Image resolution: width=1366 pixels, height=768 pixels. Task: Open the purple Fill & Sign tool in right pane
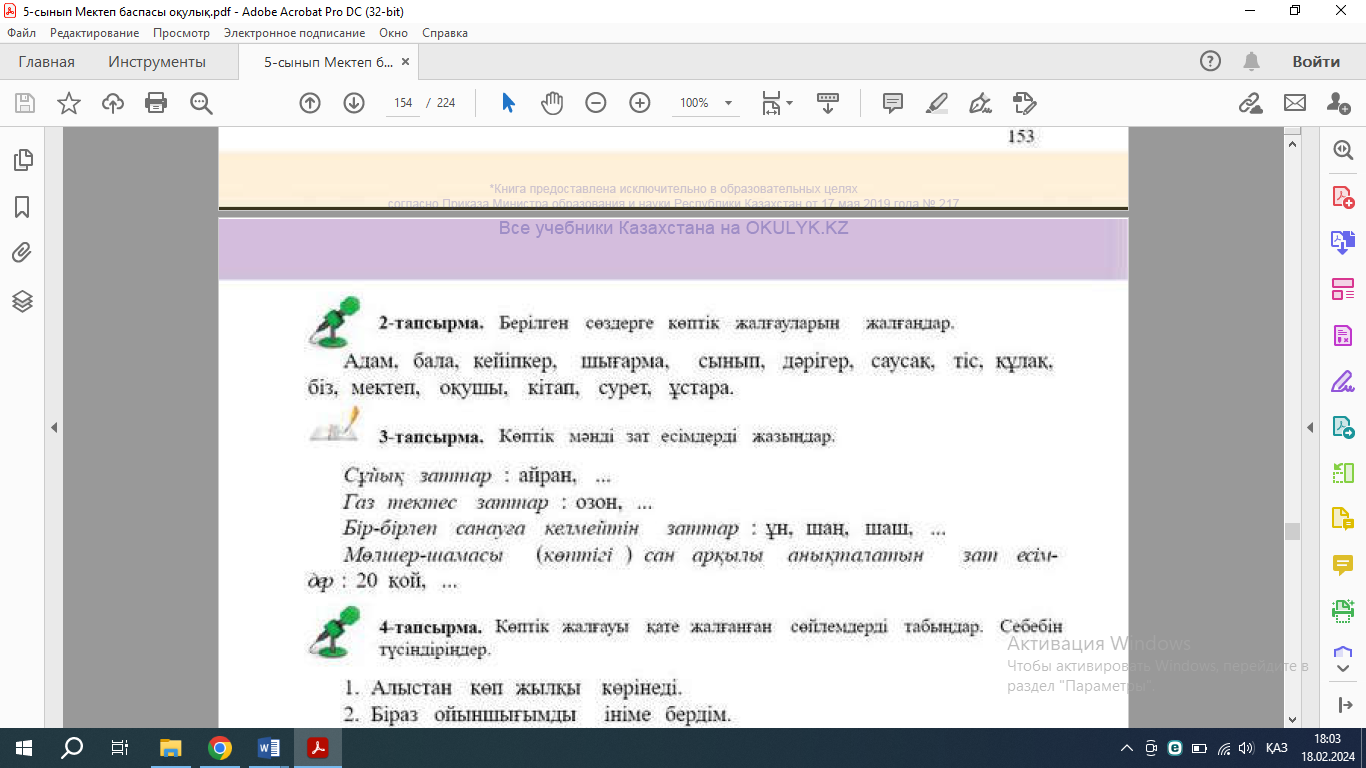pyautogui.click(x=1343, y=381)
